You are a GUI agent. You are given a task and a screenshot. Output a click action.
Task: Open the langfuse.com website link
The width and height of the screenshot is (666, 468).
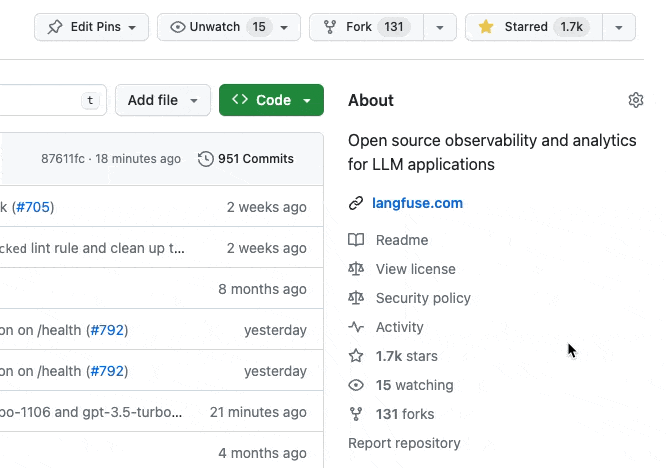pyautogui.click(x=417, y=203)
